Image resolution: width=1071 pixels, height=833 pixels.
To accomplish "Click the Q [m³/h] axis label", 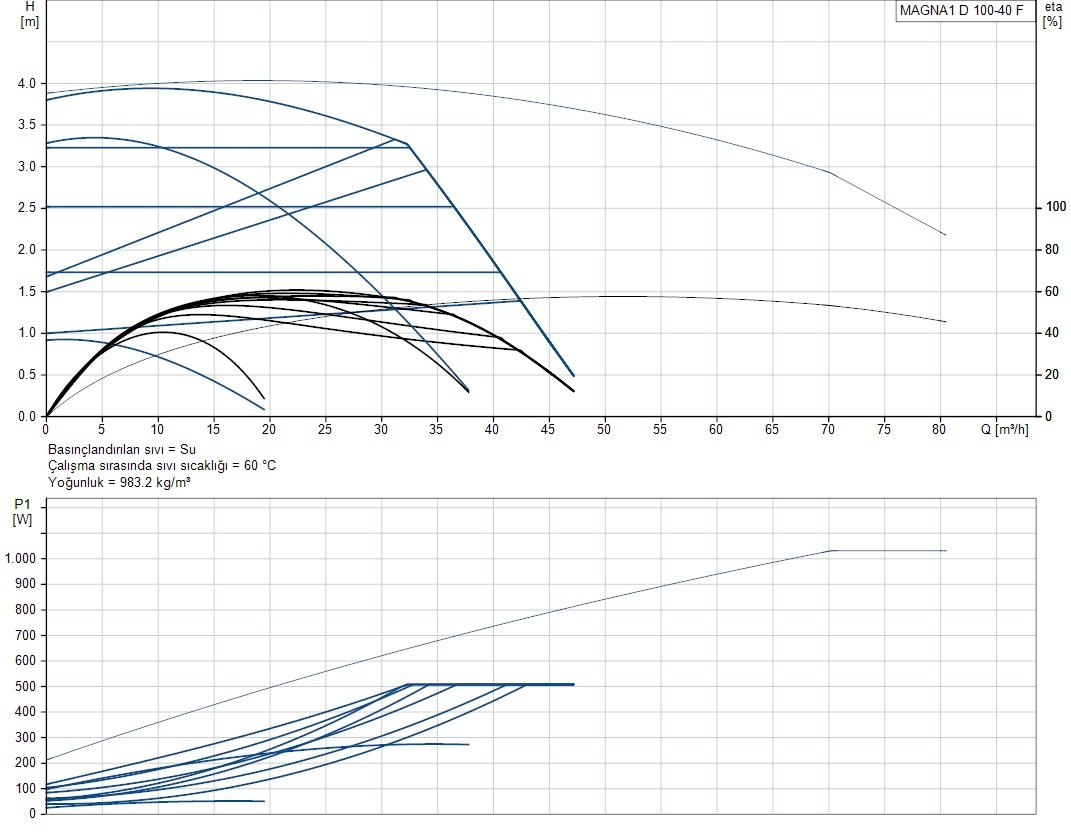I will 1004,429.
